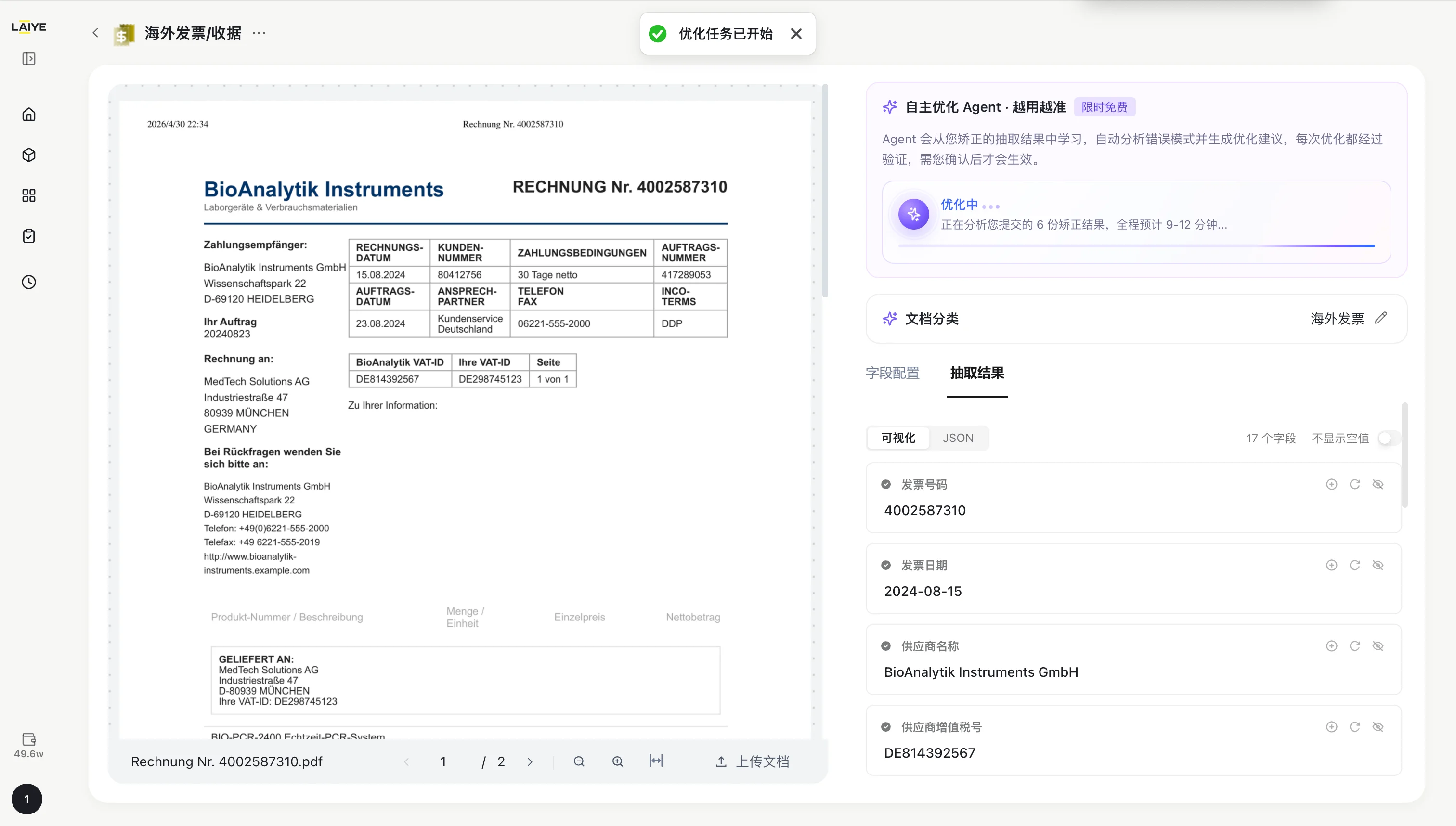Click the refresh icon for 供应商名称
Viewport: 1456px width, 826px height.
click(1355, 646)
